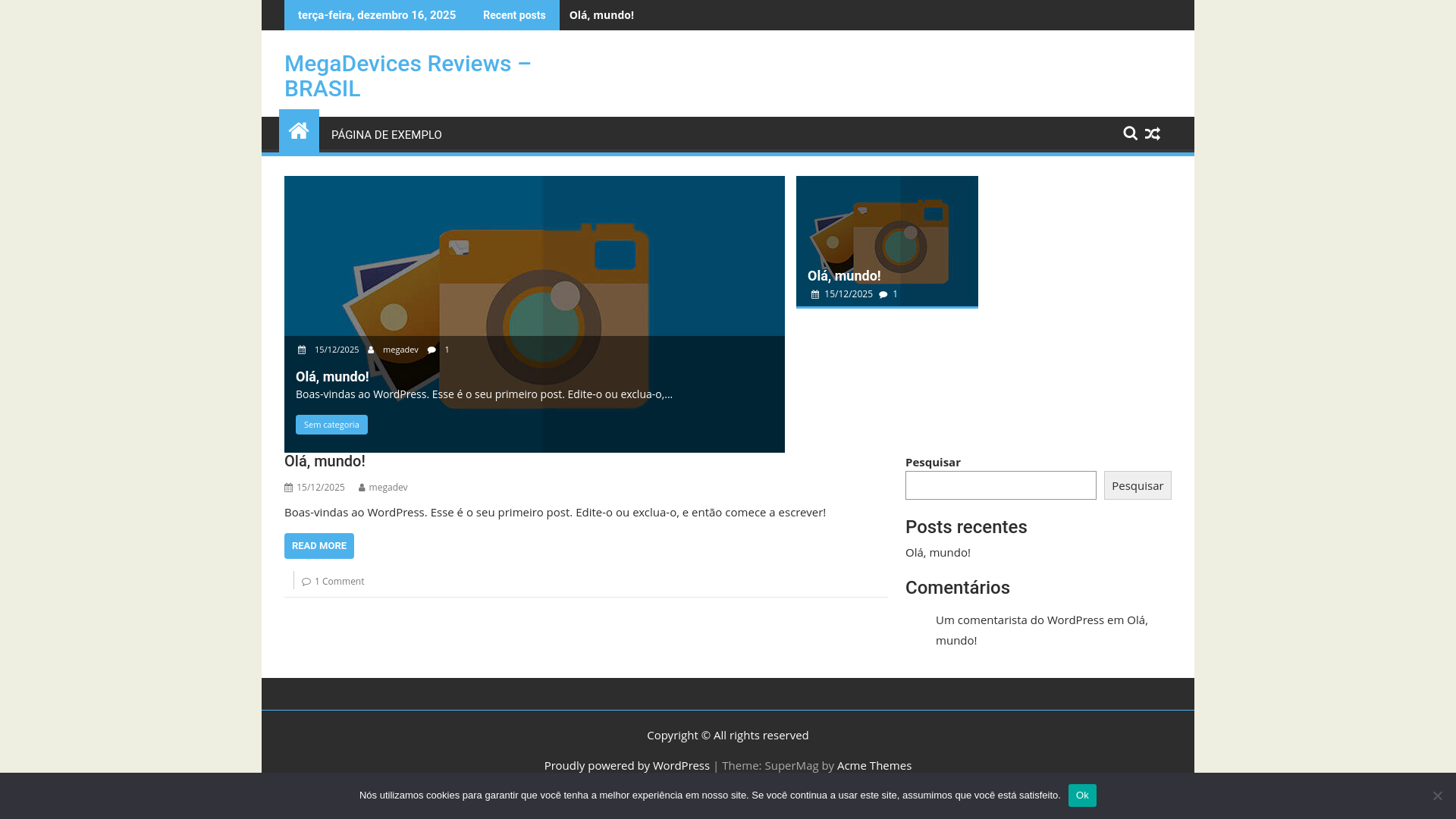The height and width of the screenshot is (819, 1456).
Task: Open Proudly powered by WordPress link
Action: pos(627,766)
